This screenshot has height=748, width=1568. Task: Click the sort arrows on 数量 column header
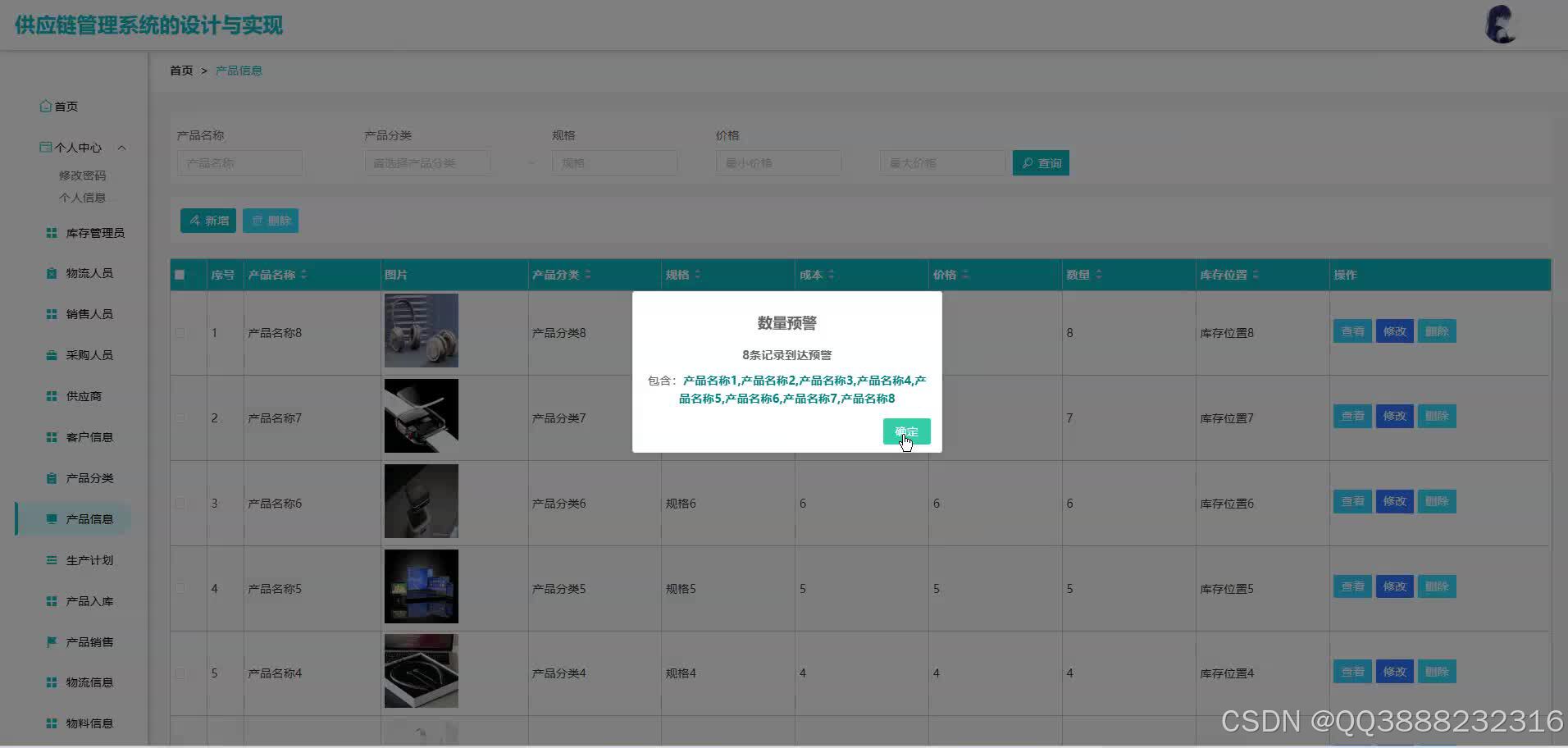pyautogui.click(x=1099, y=275)
